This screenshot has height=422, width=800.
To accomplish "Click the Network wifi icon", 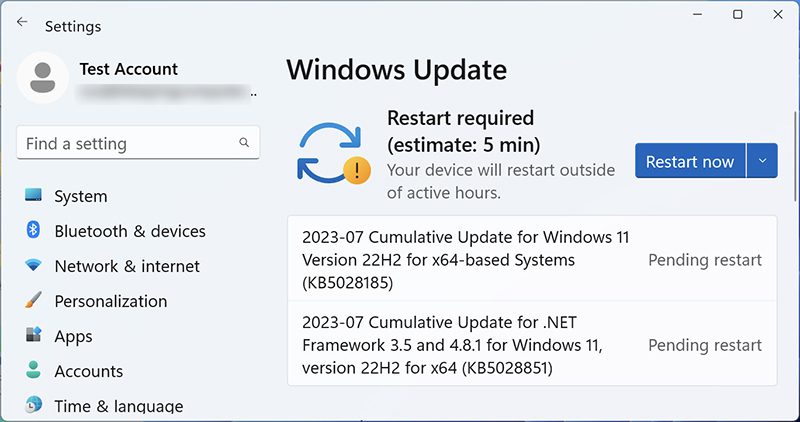I will tap(33, 265).
